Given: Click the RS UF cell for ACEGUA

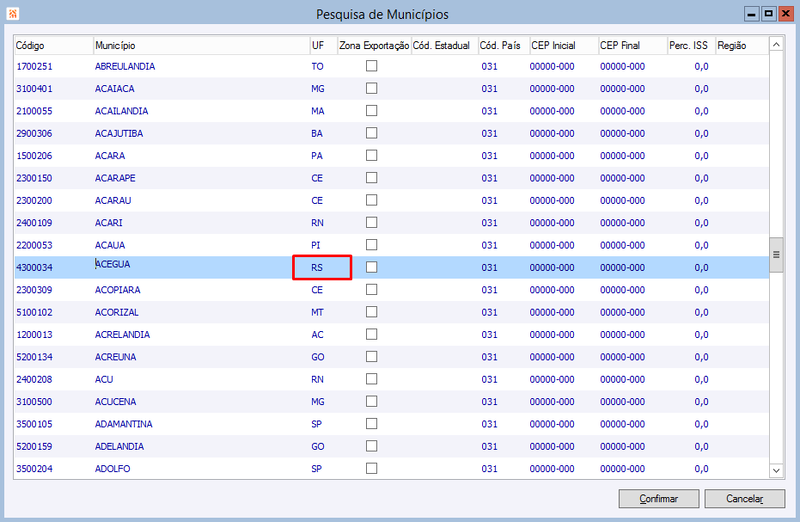Looking at the screenshot, I should [322, 267].
